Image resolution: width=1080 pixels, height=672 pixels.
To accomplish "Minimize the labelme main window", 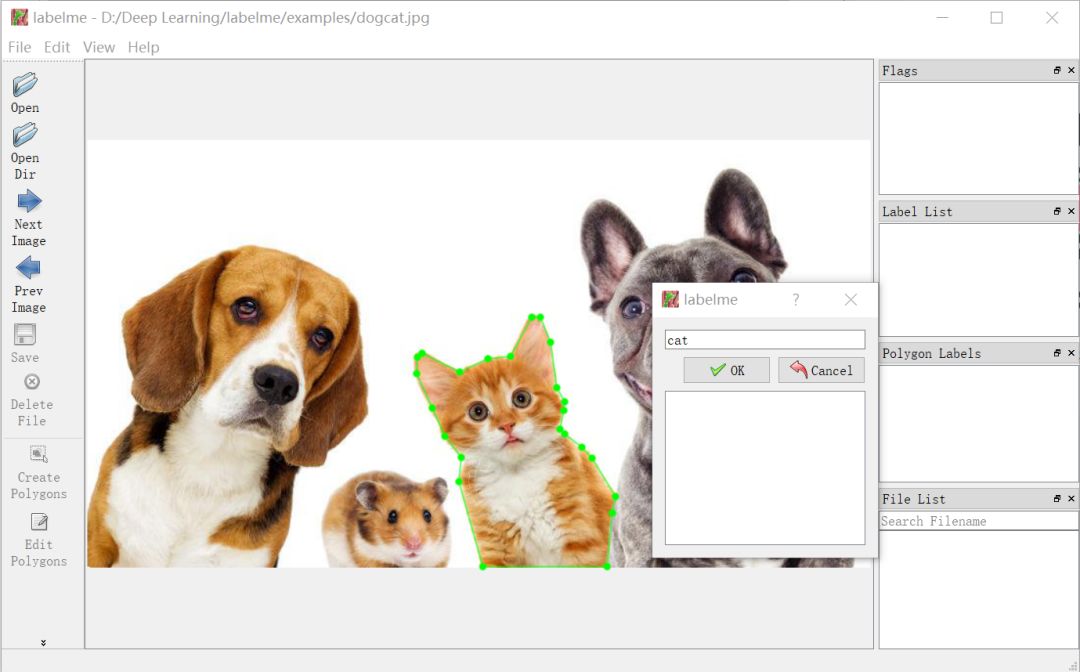I will point(942,17).
